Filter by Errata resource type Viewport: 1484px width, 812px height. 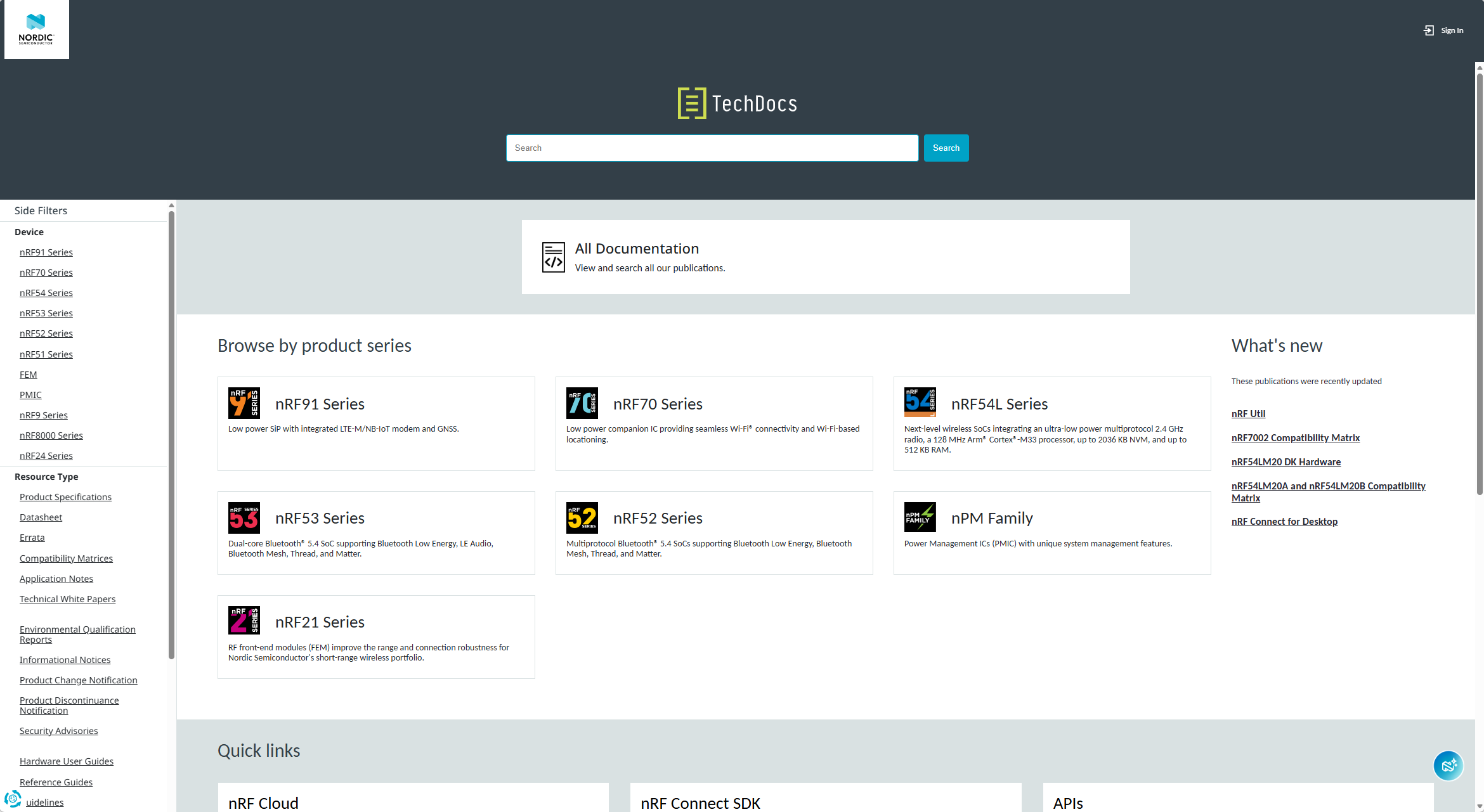coord(32,538)
